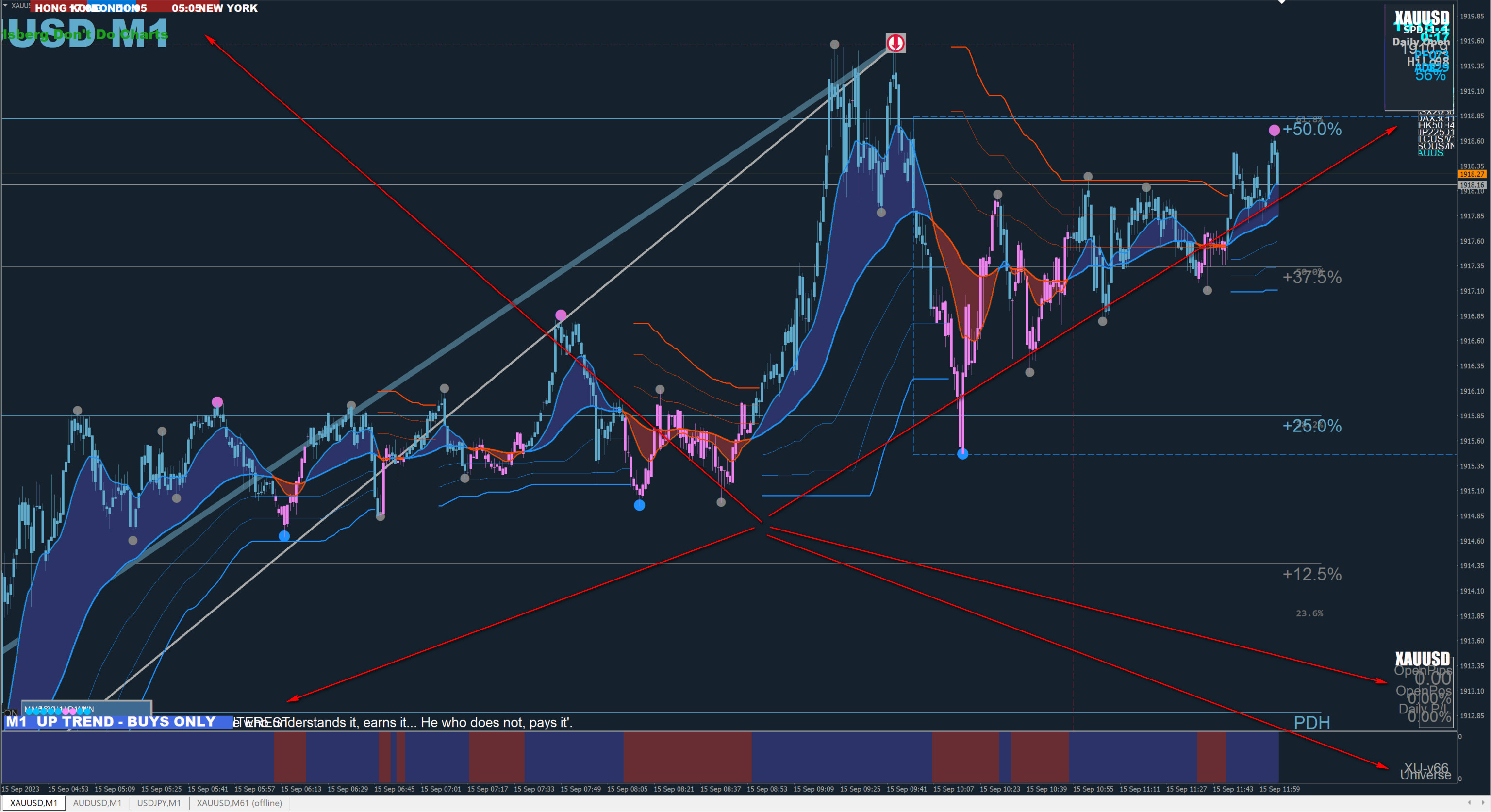Click the red down-arrow sell signal icon
Viewport: 1491px width, 812px height.
coord(895,43)
